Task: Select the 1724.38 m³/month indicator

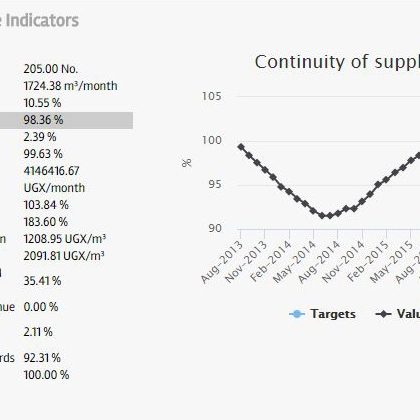Action: coord(70,86)
